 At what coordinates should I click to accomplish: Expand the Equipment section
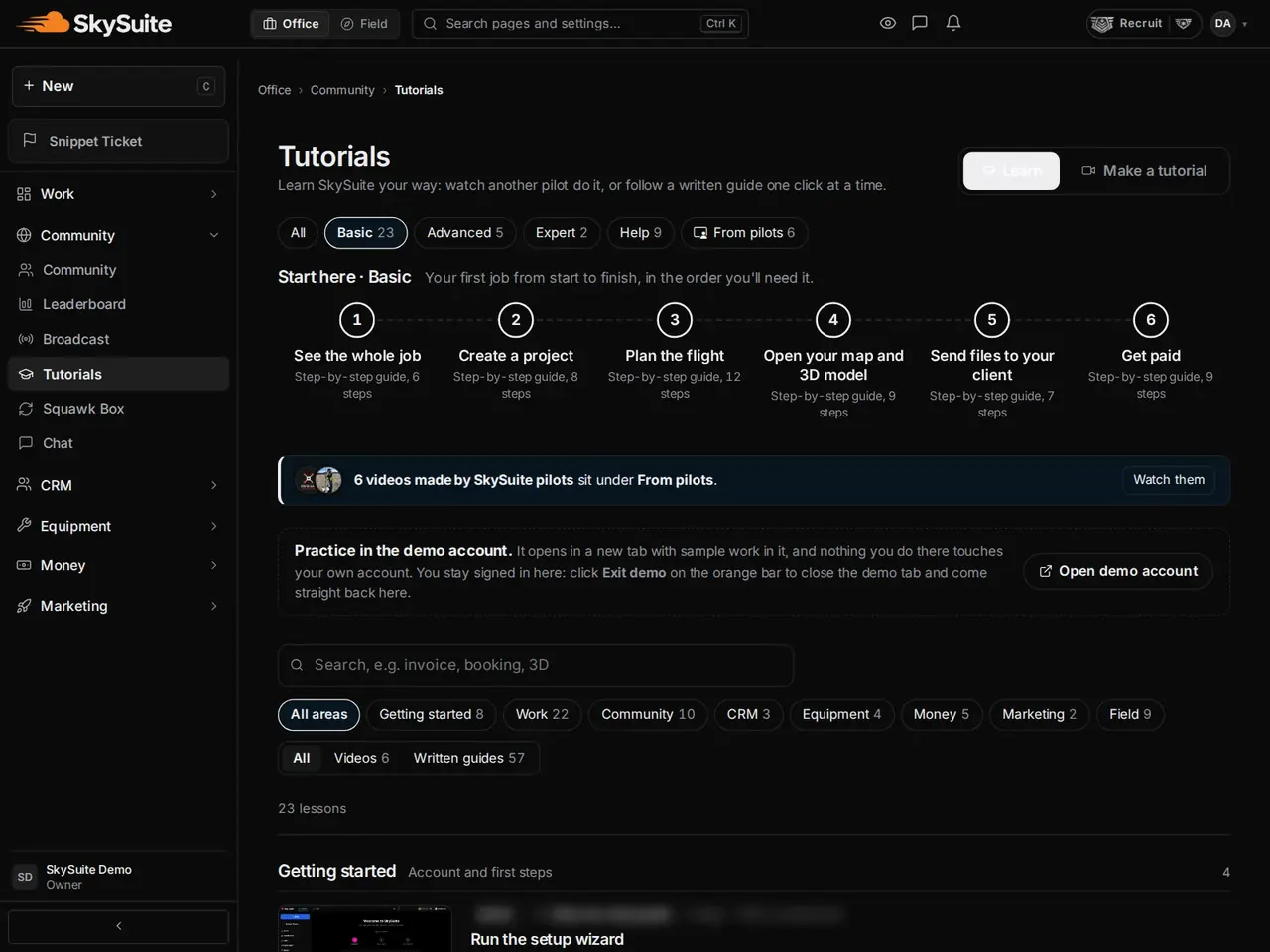click(x=118, y=526)
